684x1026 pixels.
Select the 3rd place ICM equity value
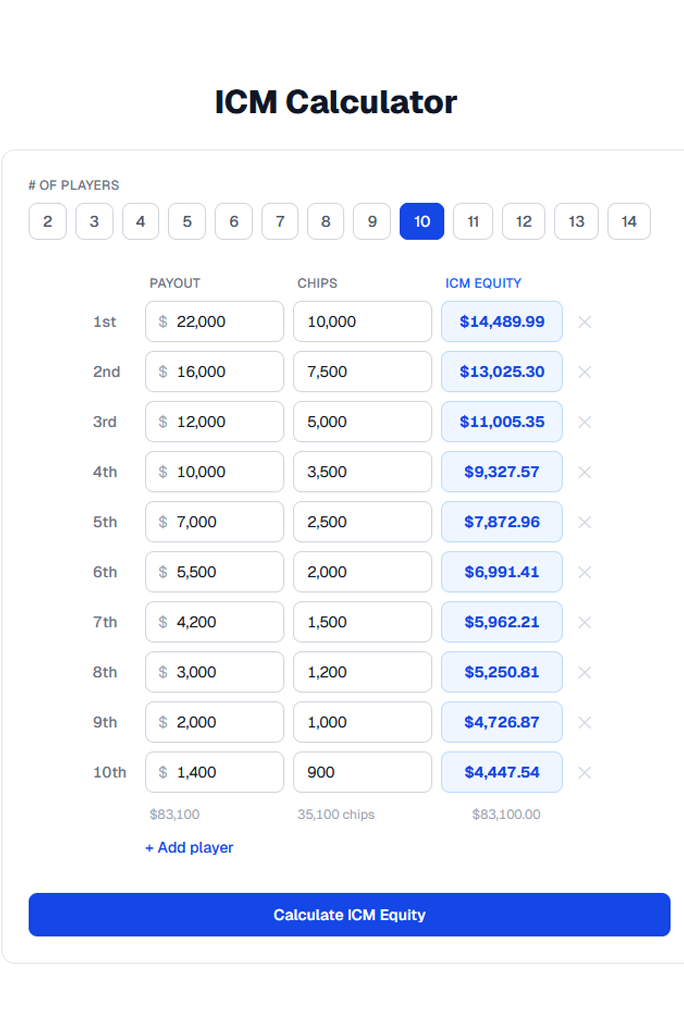click(502, 422)
